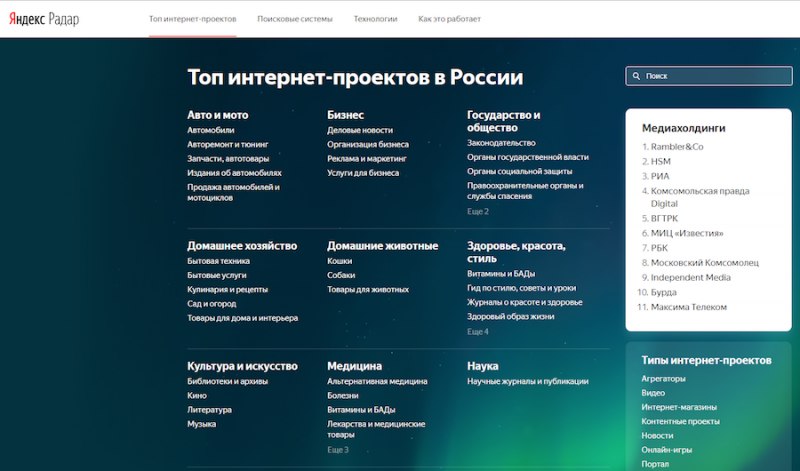Select Литература link
The image size is (800, 471).
click(x=209, y=410)
